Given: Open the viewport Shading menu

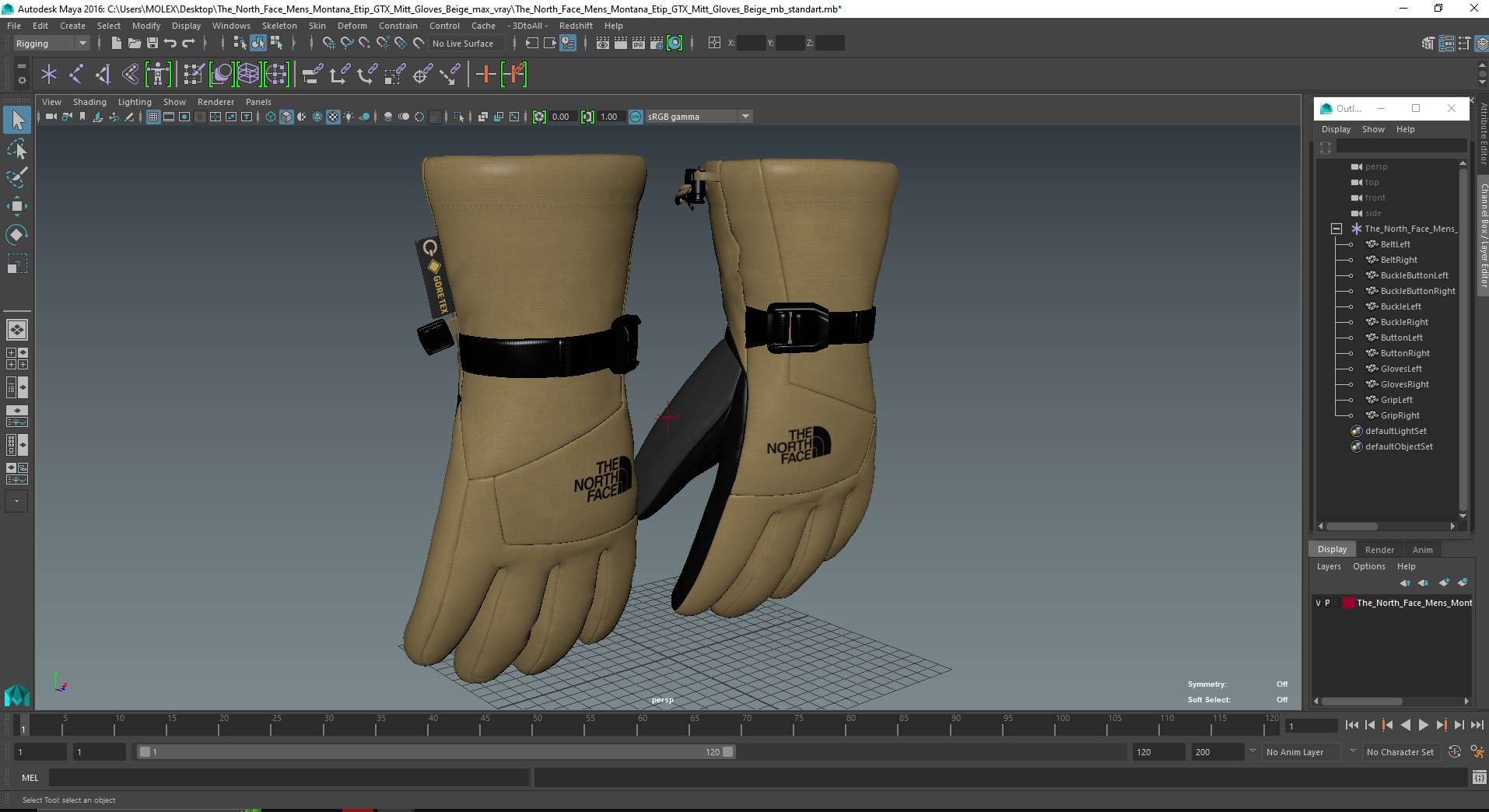Looking at the screenshot, I should point(89,102).
